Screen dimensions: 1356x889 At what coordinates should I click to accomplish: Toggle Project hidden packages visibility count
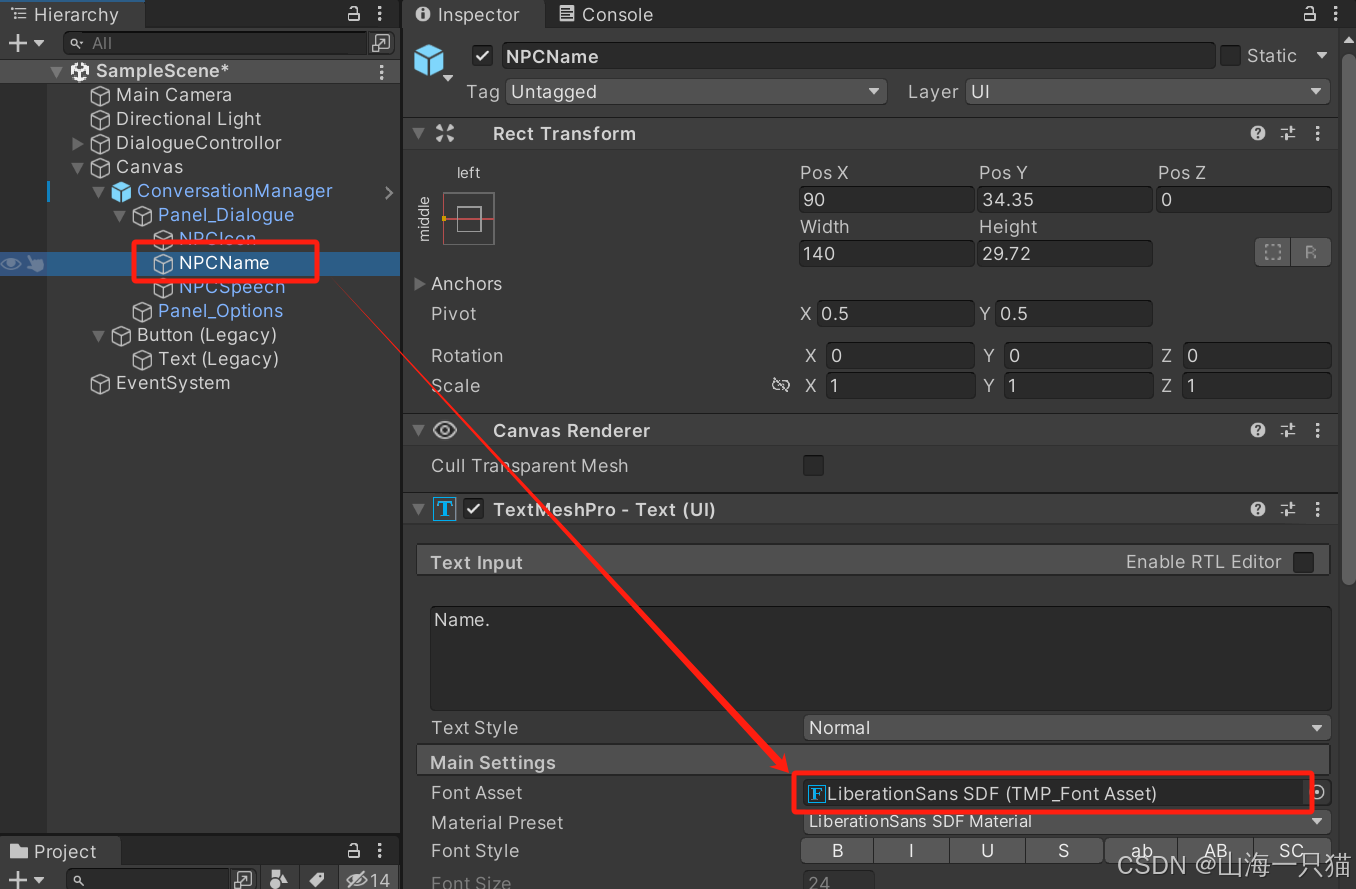click(367, 880)
